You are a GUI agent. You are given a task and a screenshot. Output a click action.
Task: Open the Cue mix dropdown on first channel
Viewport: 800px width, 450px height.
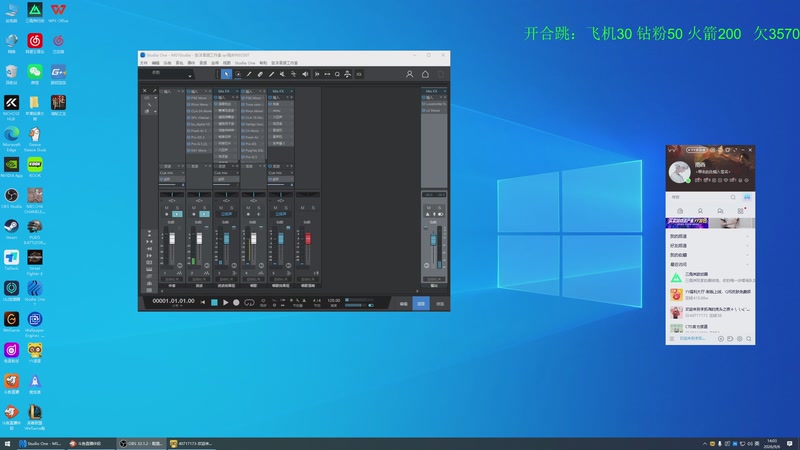tap(172, 173)
